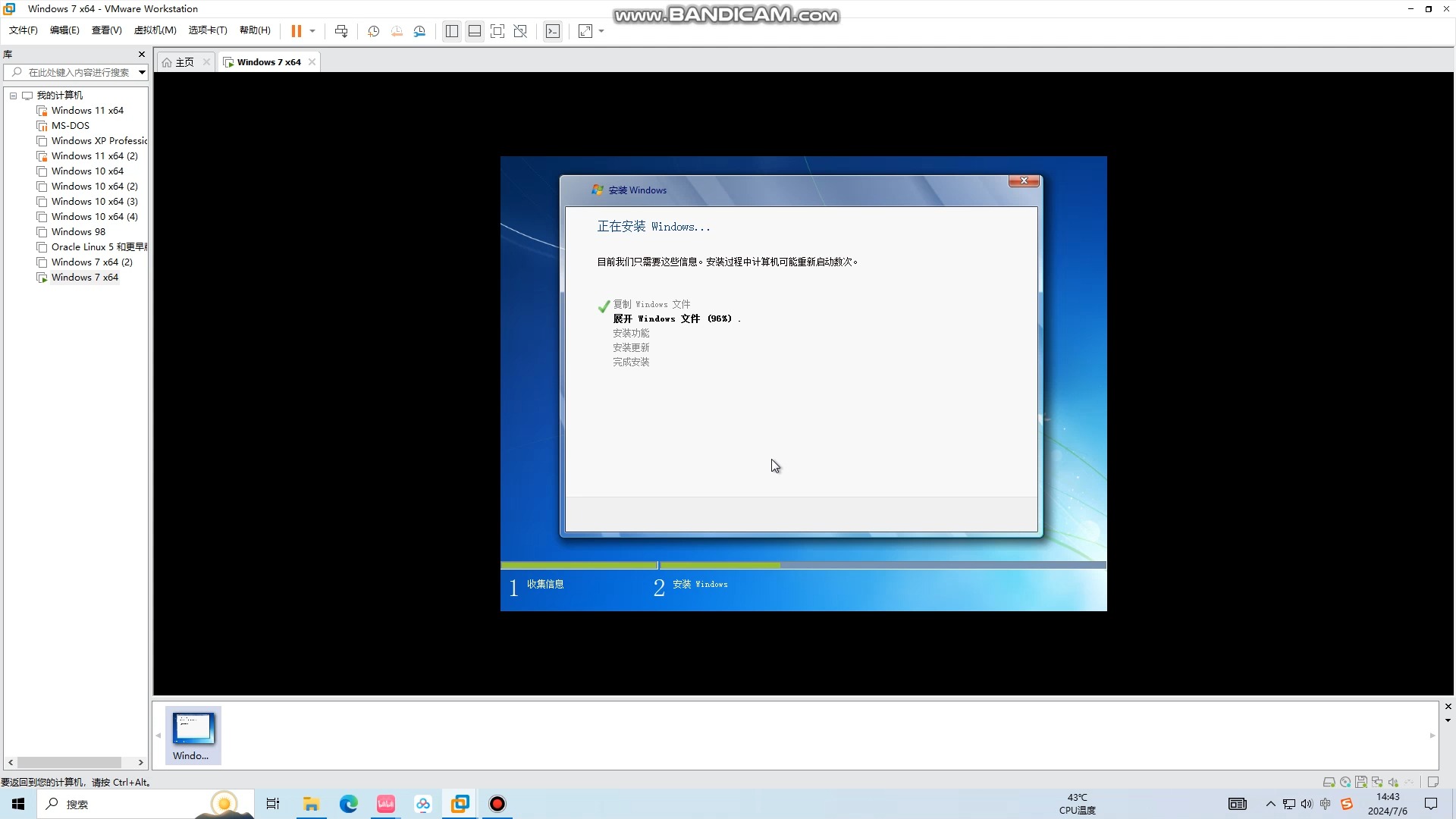Click the CD/DVD drive status icon
Viewport: 1456px width, 819px height.
tap(1345, 782)
